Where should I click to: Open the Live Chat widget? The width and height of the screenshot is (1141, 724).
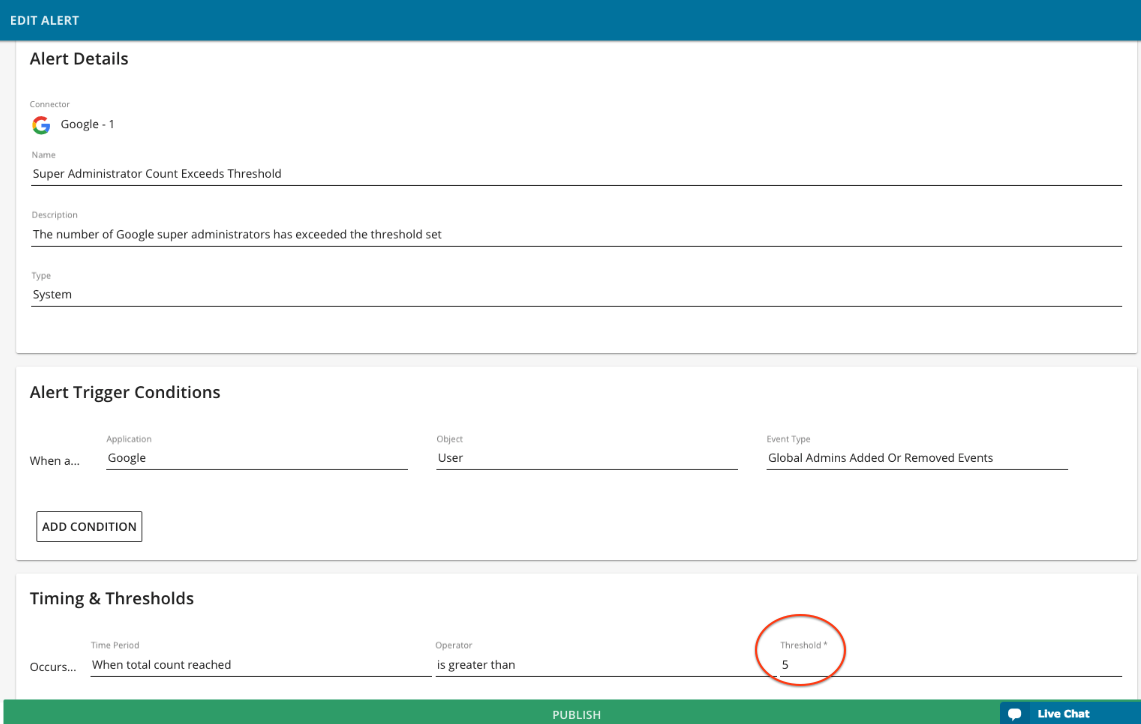point(1070,713)
